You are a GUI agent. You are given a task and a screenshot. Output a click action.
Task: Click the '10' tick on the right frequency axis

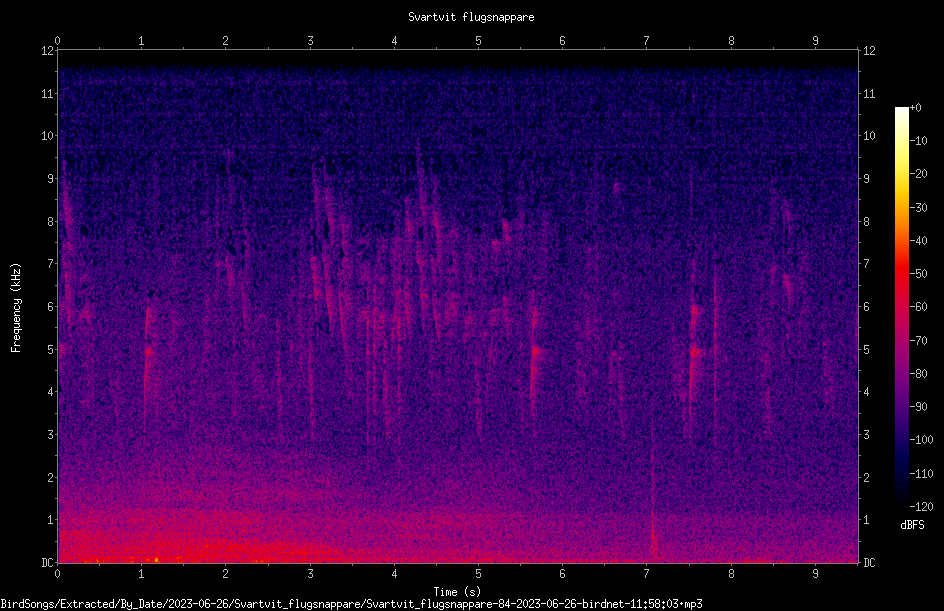point(869,136)
